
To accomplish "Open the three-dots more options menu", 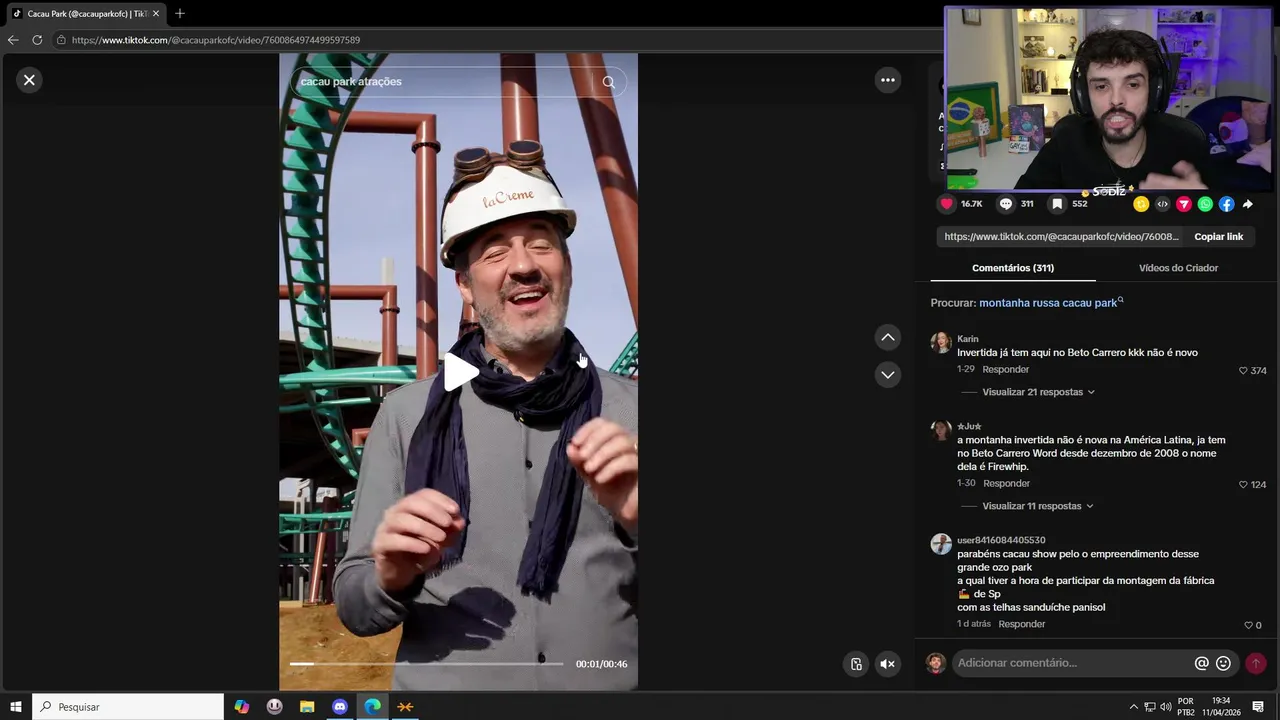I will (888, 80).
